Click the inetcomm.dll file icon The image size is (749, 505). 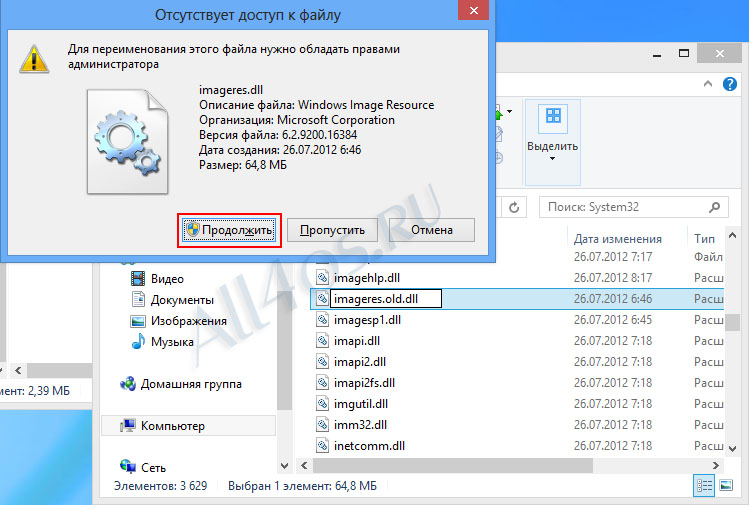coord(322,446)
